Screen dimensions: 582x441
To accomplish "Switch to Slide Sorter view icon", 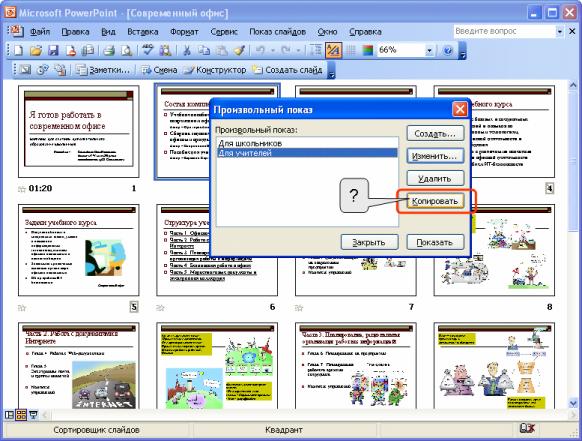I will (x=21, y=415).
